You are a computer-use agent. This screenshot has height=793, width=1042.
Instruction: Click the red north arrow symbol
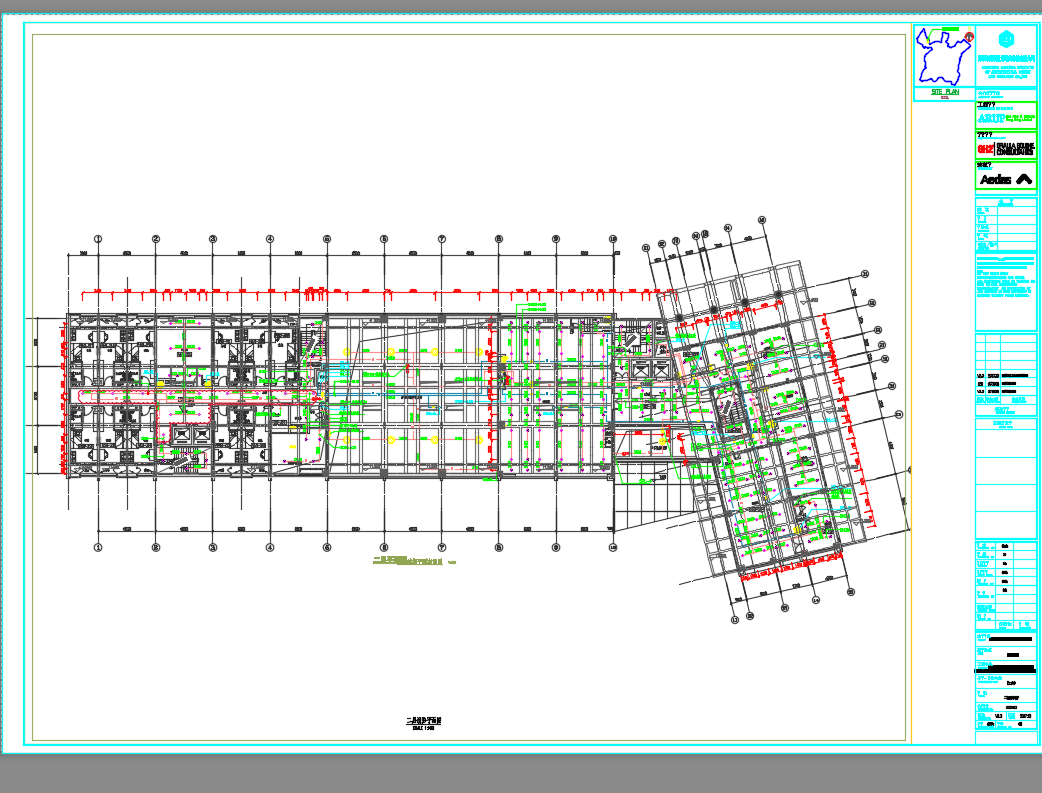pyautogui.click(x=969, y=37)
